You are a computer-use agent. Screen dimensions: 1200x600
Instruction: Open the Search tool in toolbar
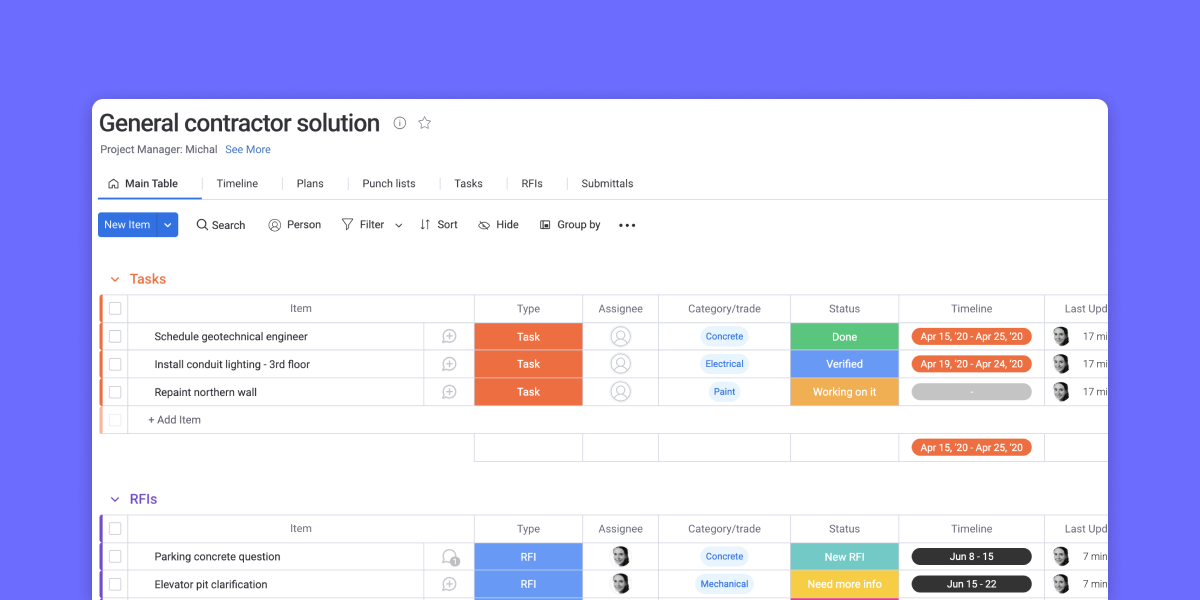tap(220, 225)
